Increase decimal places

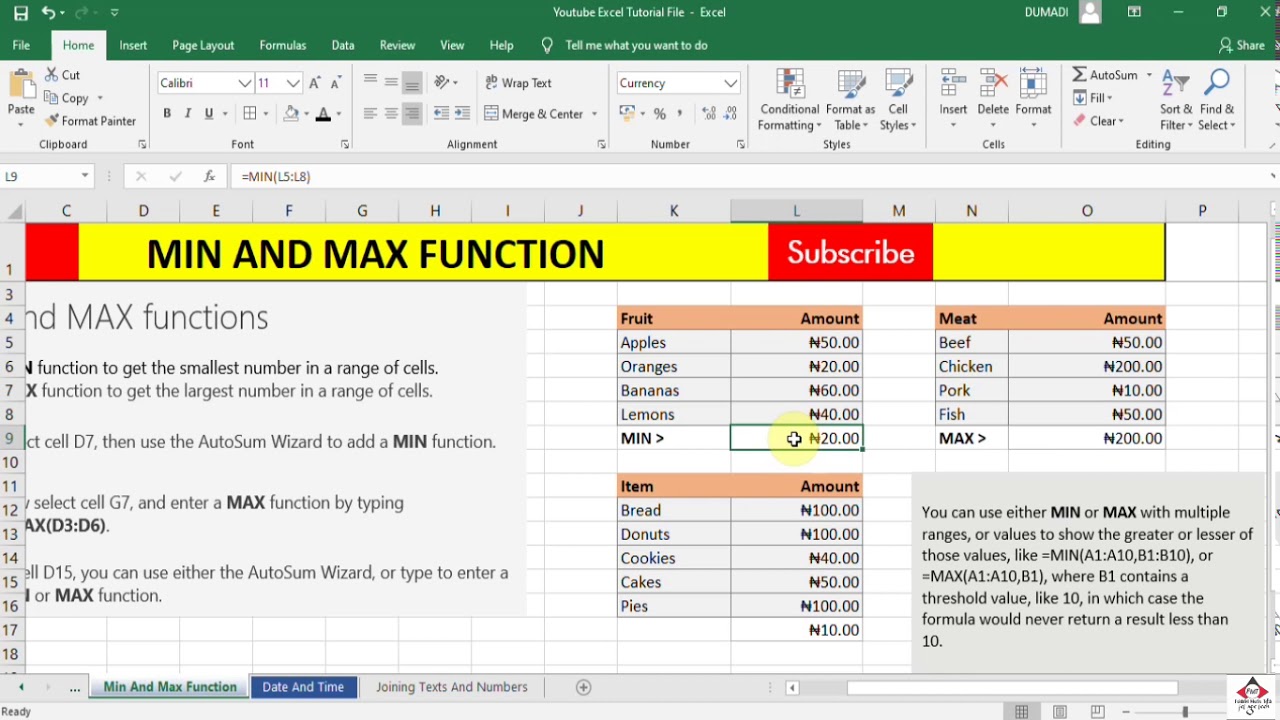707,114
